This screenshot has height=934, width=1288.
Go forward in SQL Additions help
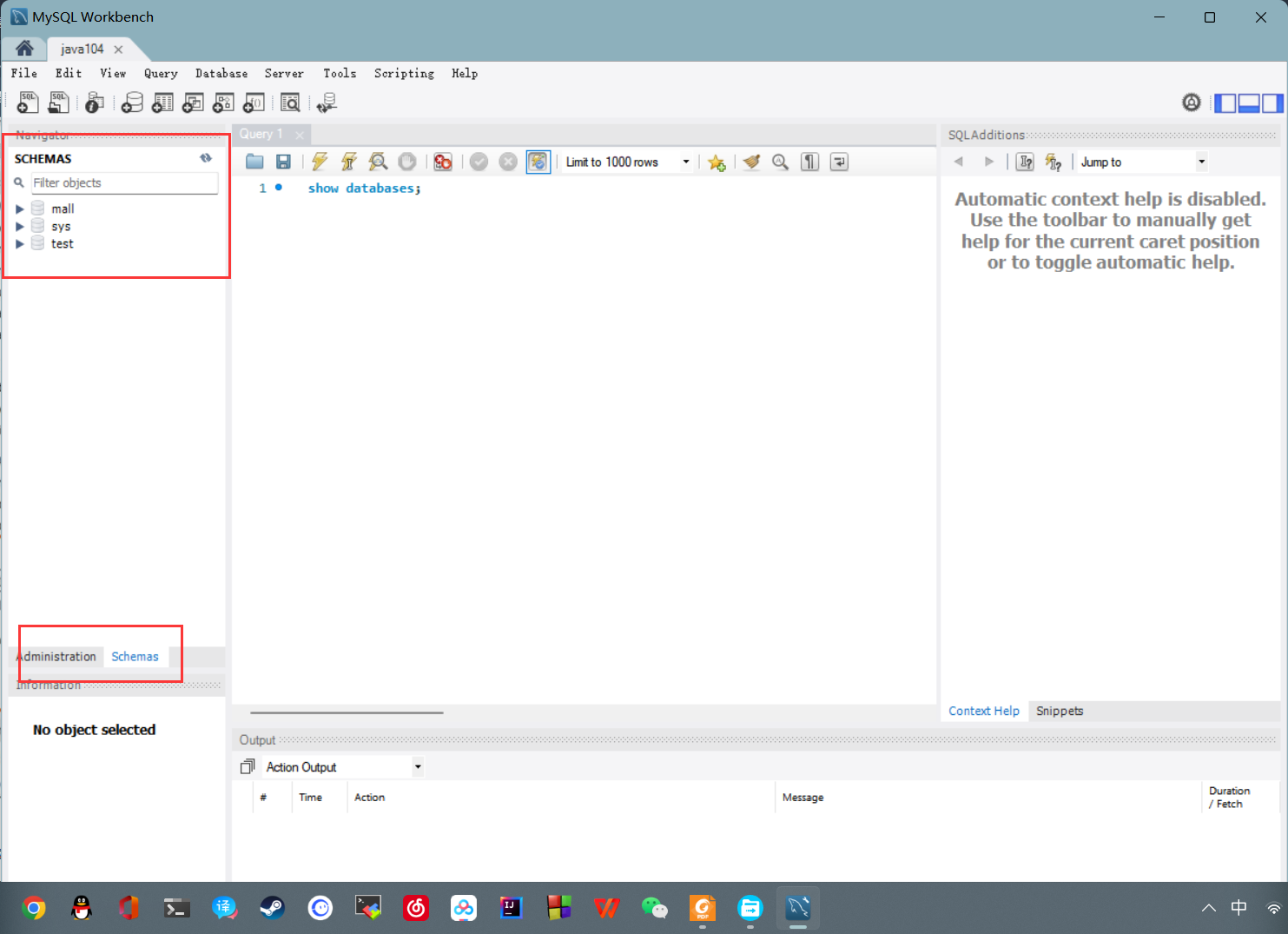pos(988,162)
